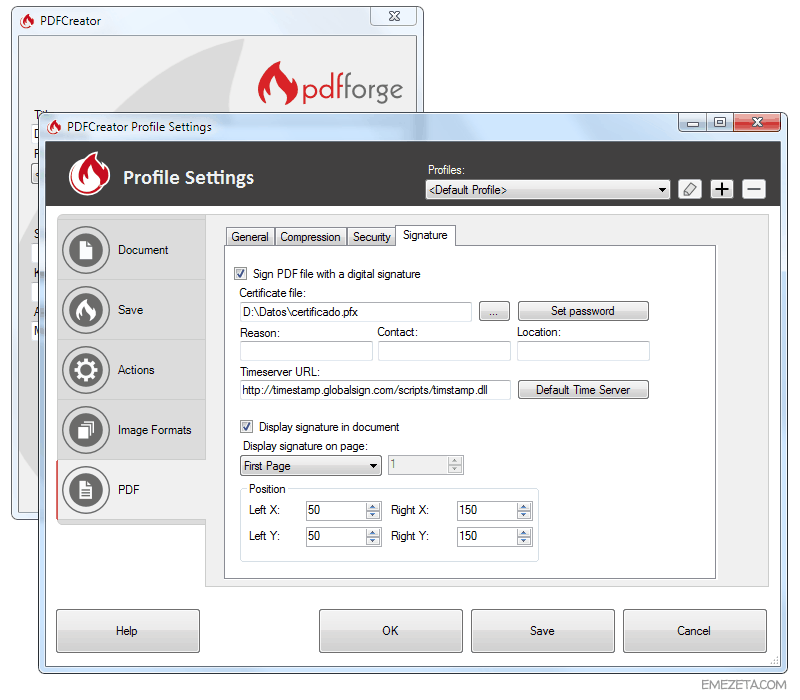
Task: Open the Document settings section icon
Action: pos(86,250)
